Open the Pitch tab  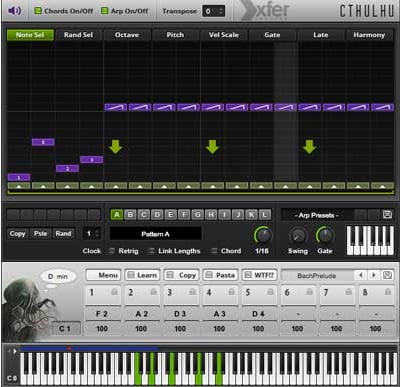click(x=175, y=35)
